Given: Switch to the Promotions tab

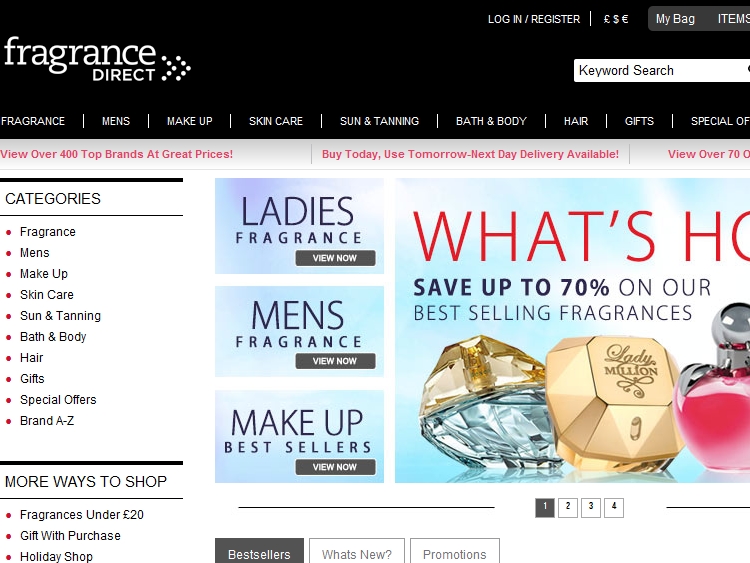Looking at the screenshot, I should tap(455, 551).
